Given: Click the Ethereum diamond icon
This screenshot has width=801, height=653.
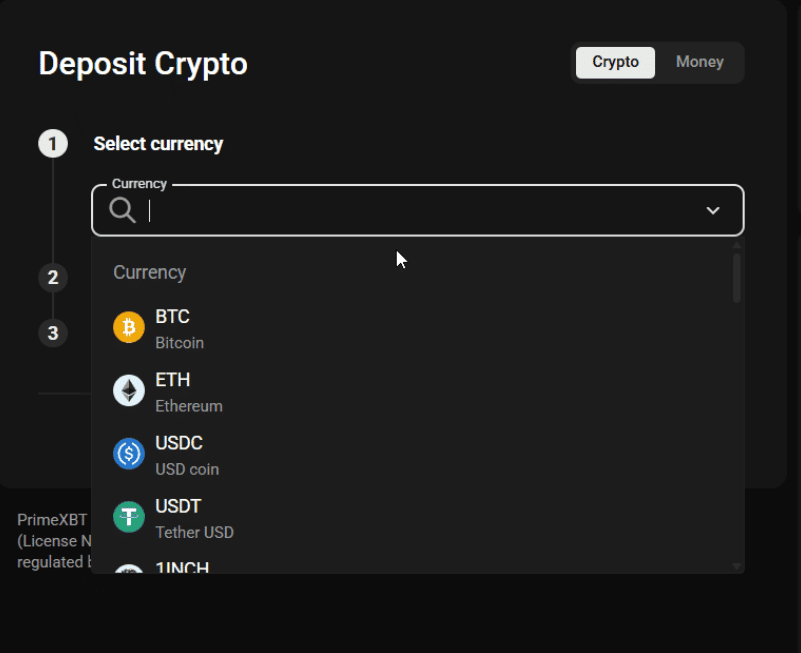Looking at the screenshot, I should click(128, 390).
